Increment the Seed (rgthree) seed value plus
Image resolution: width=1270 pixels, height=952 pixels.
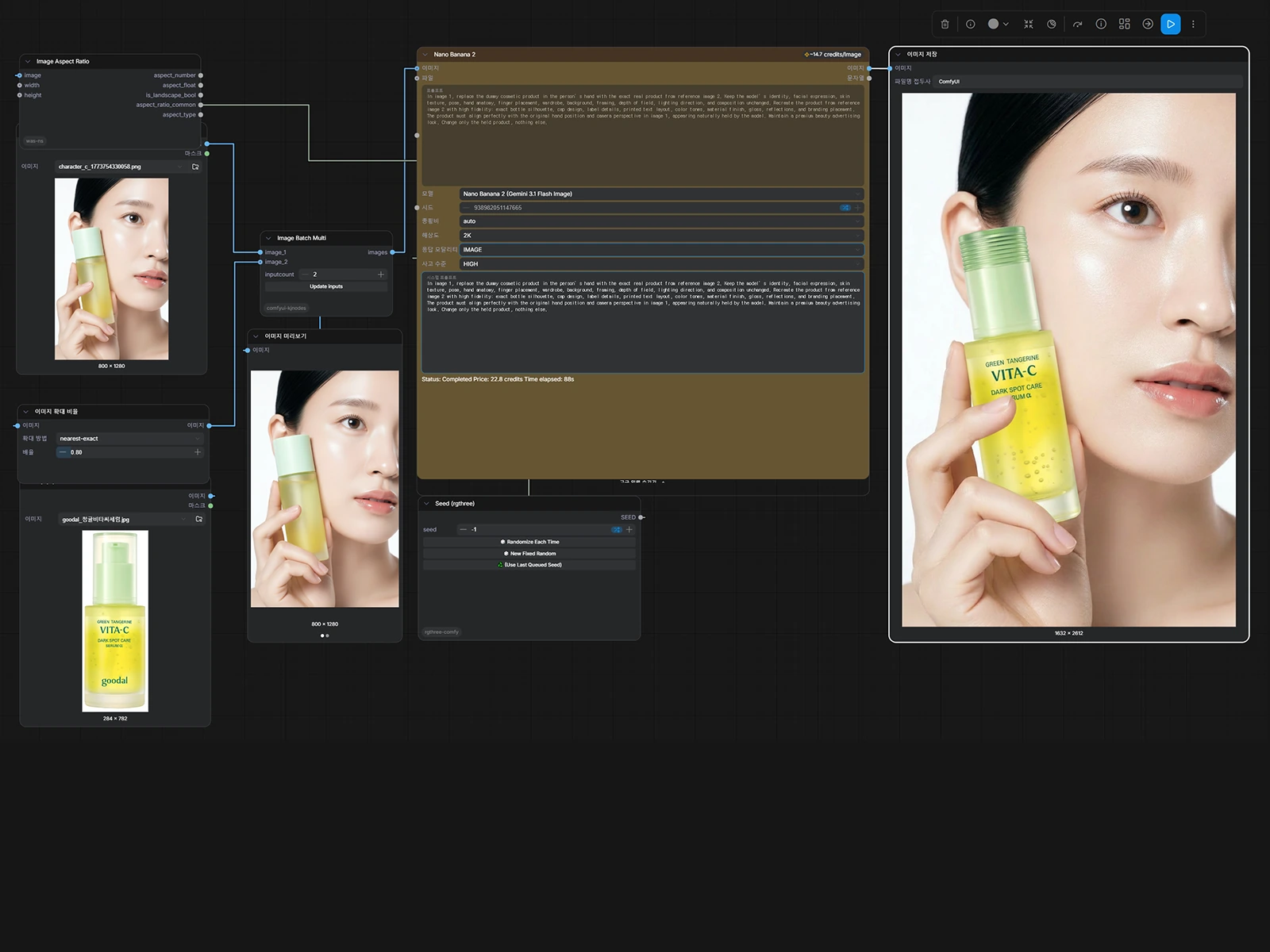[x=629, y=529]
